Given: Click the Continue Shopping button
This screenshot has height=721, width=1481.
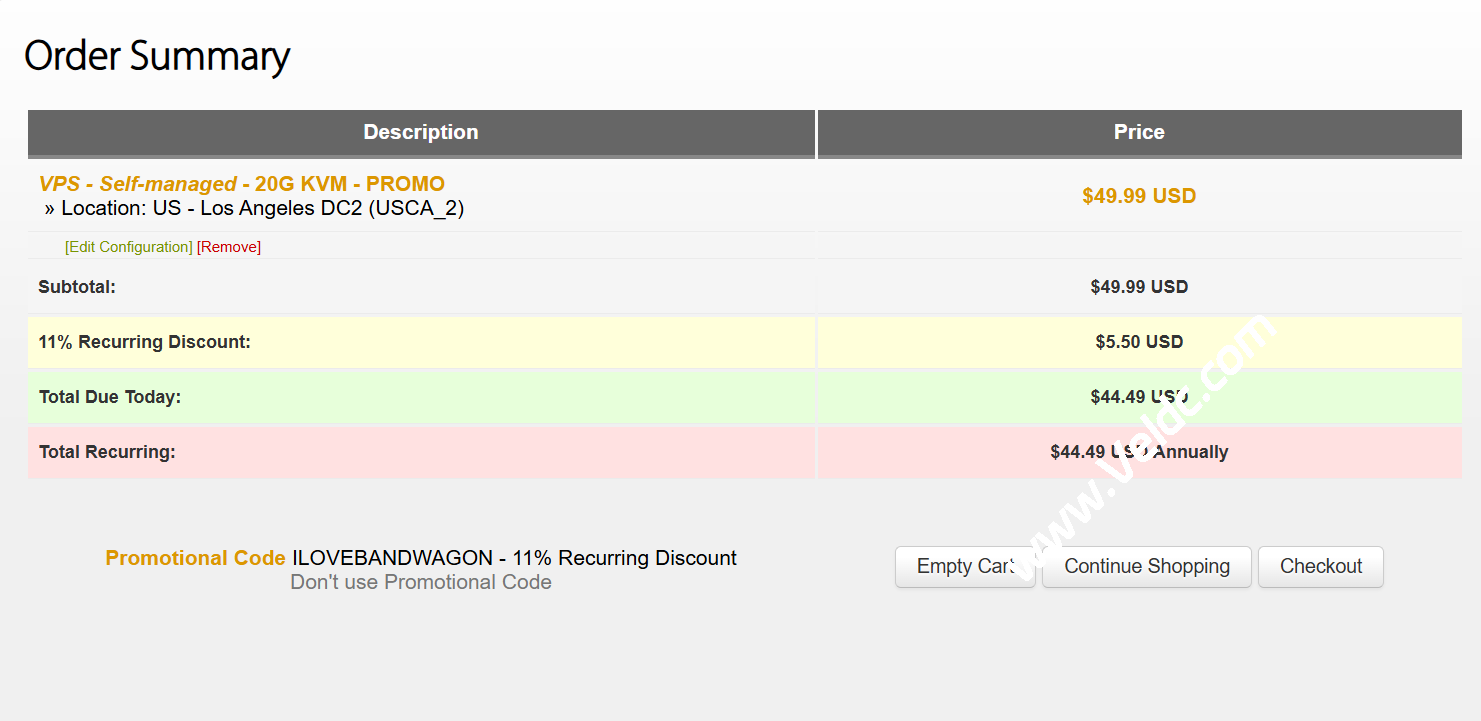Looking at the screenshot, I should point(1146,566).
